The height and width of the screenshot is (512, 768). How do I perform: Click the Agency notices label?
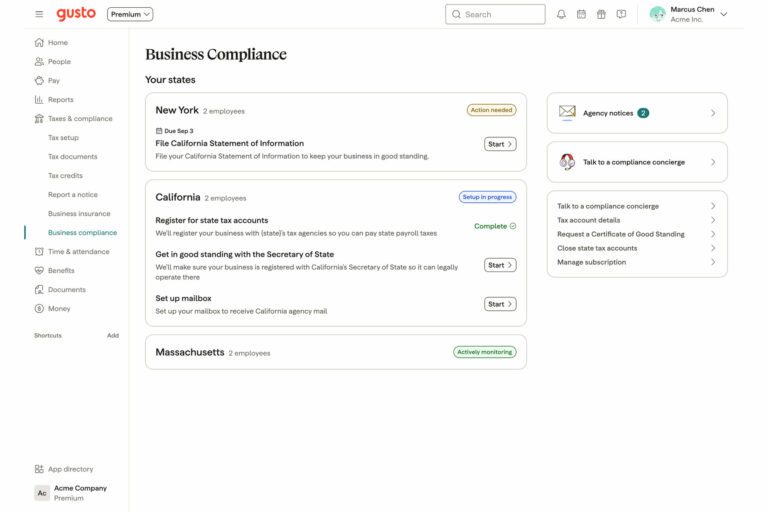(x=608, y=113)
